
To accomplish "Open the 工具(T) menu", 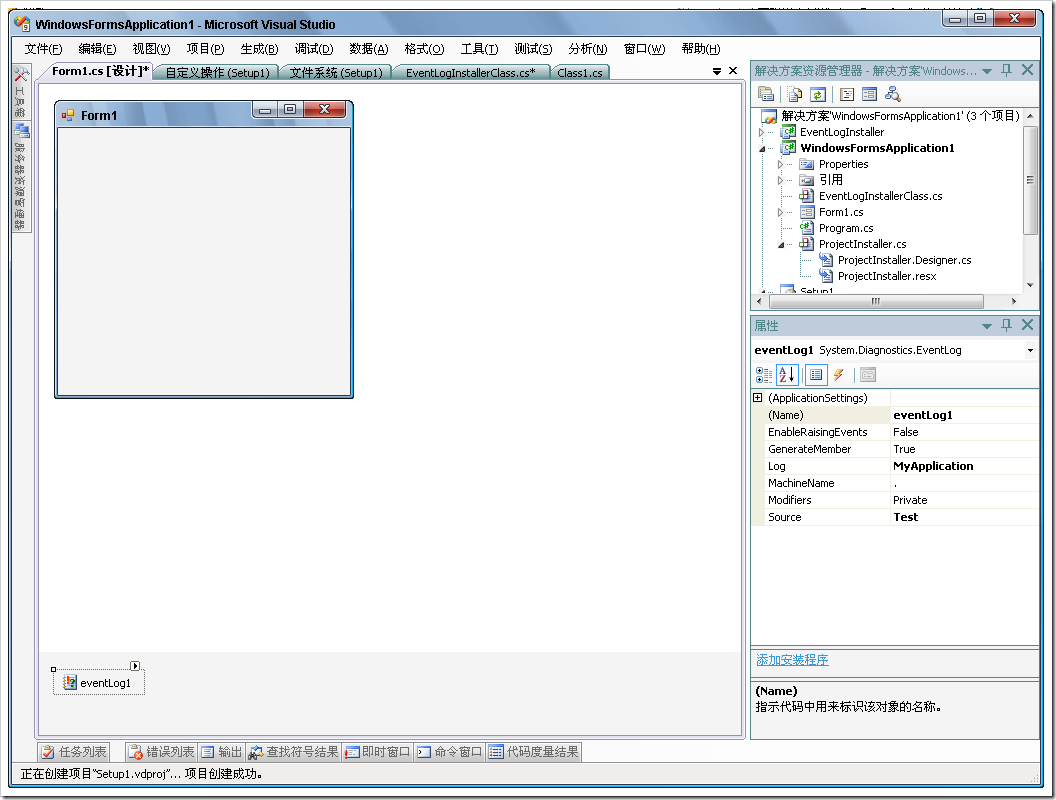I will [x=480, y=48].
